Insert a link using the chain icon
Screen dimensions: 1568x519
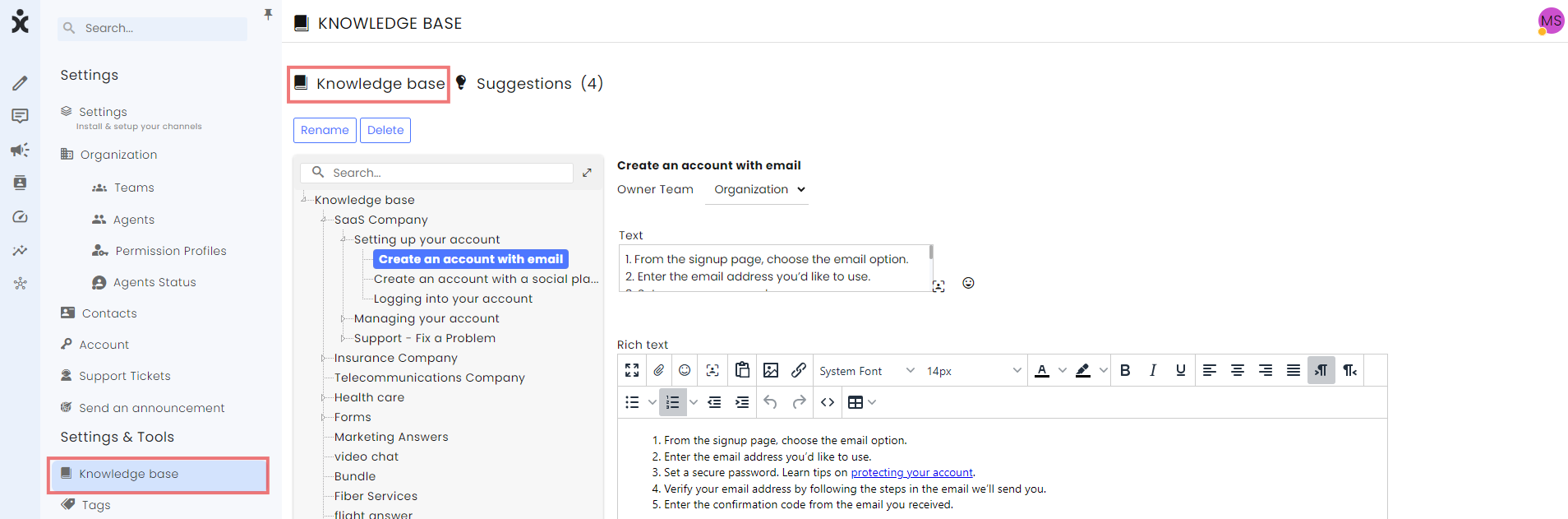[798, 370]
